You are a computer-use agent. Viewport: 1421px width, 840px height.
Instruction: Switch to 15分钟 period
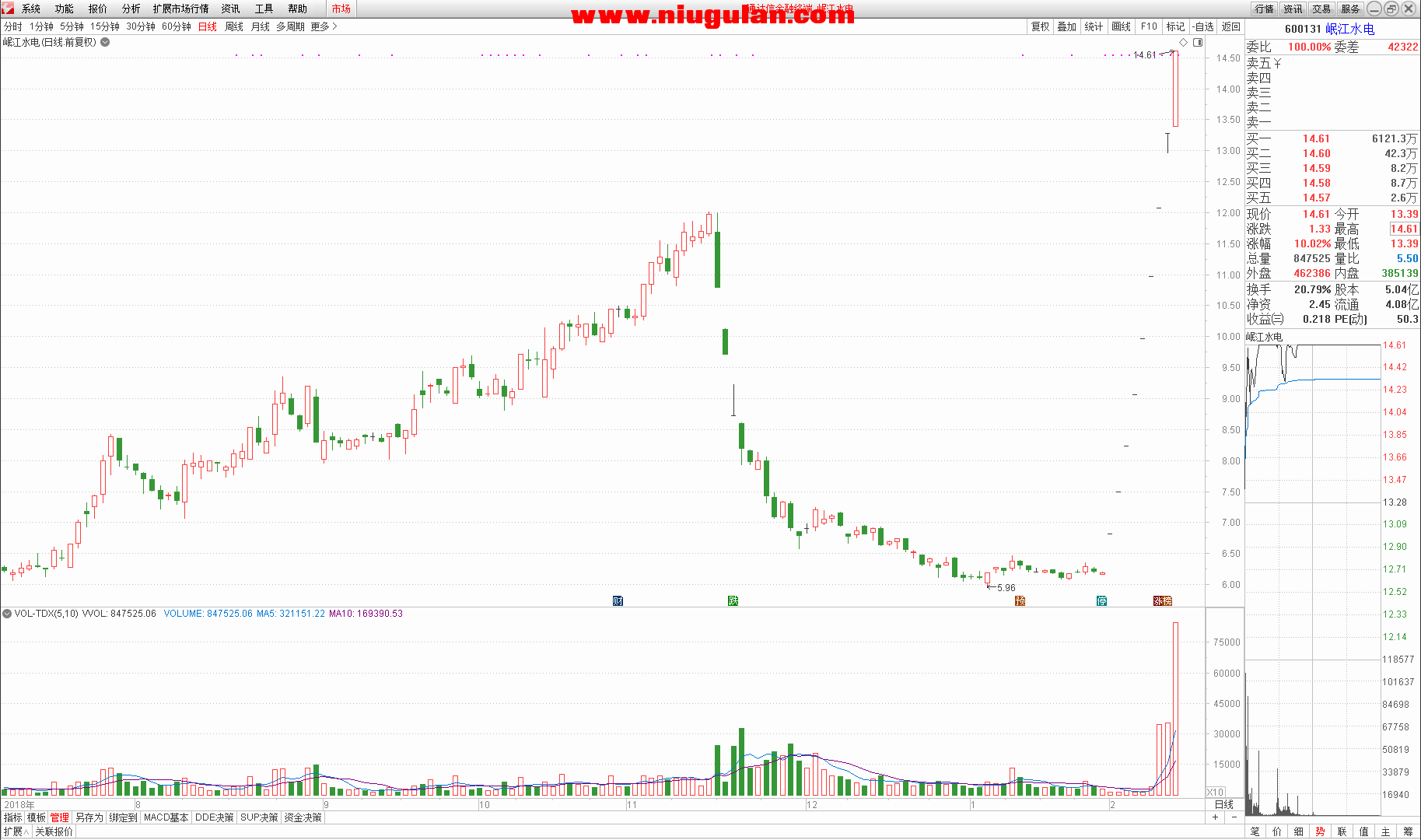point(105,26)
